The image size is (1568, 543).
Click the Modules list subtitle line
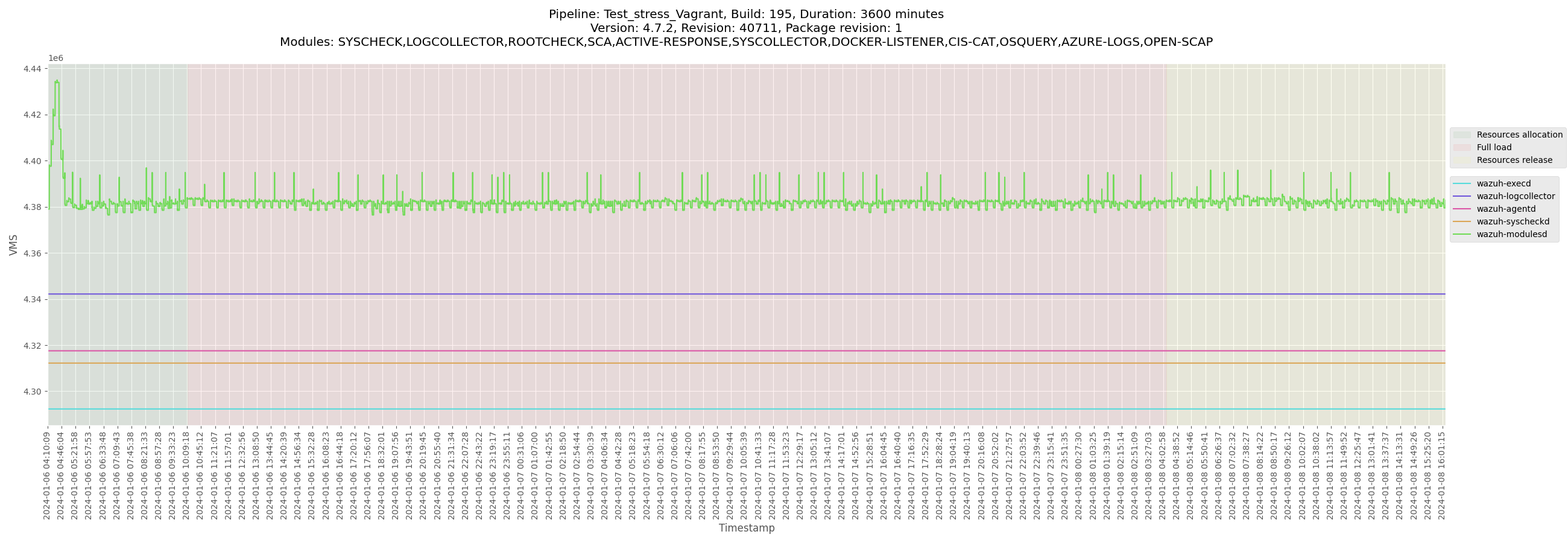[746, 42]
